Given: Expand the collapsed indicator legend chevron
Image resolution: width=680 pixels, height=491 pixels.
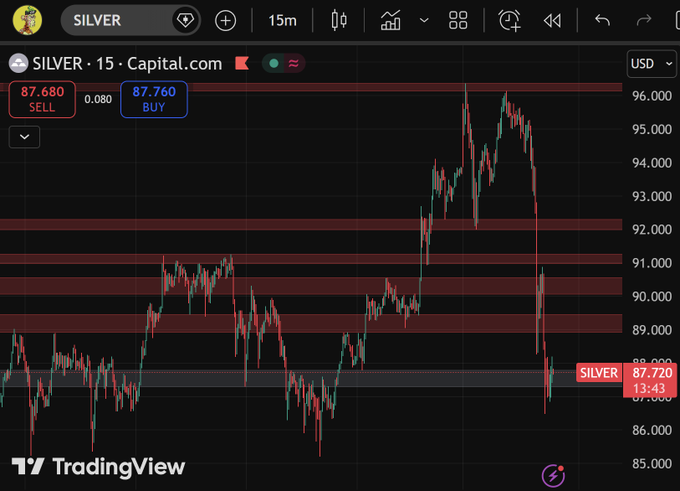Looking at the screenshot, I should point(24,137).
